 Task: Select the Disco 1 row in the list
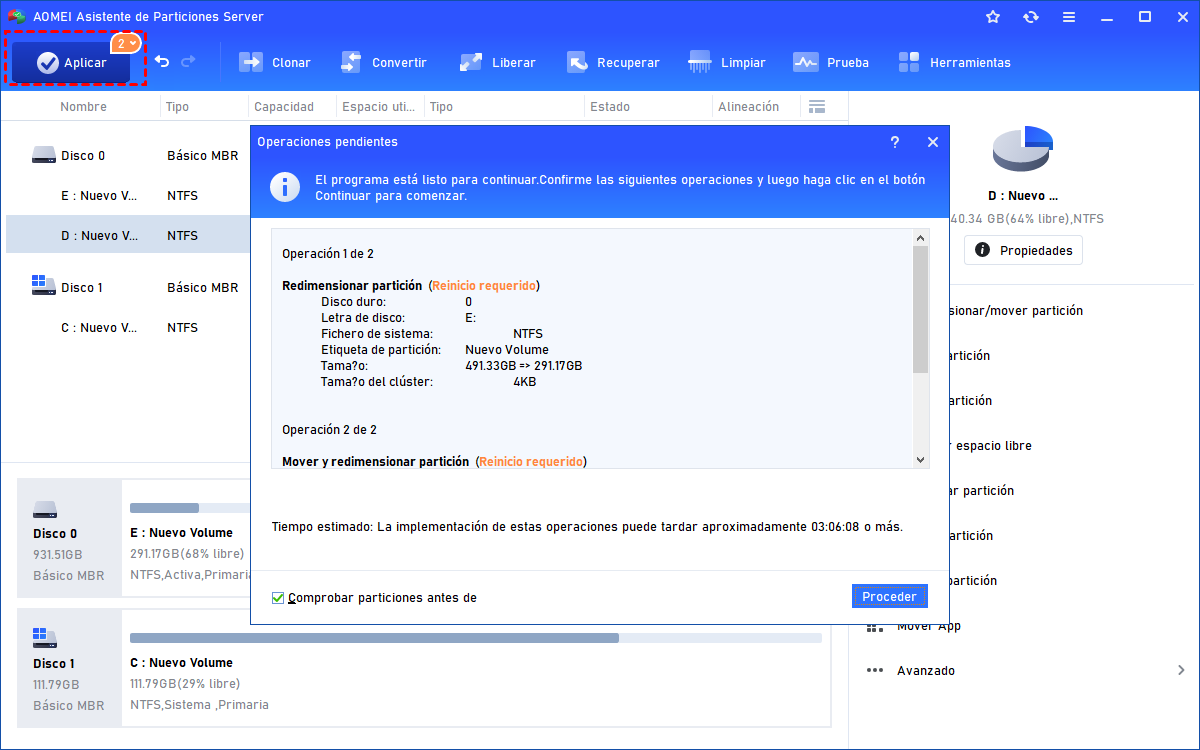click(x=128, y=287)
